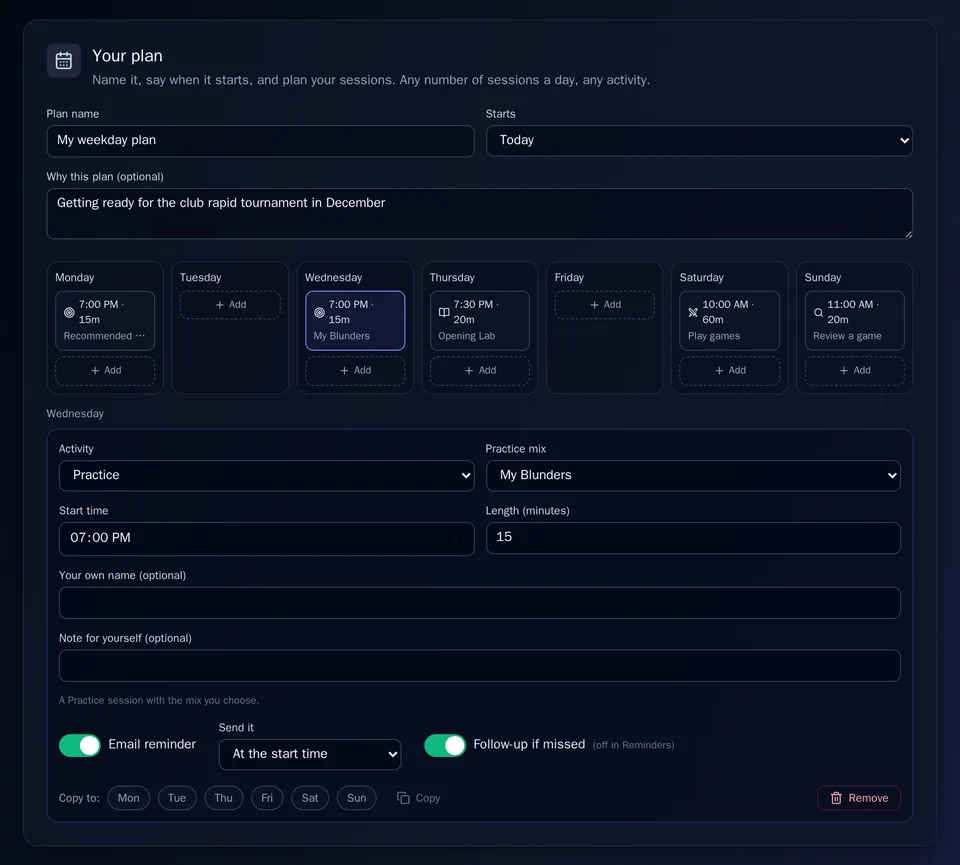Click the trash icon in Remove button

point(836,798)
